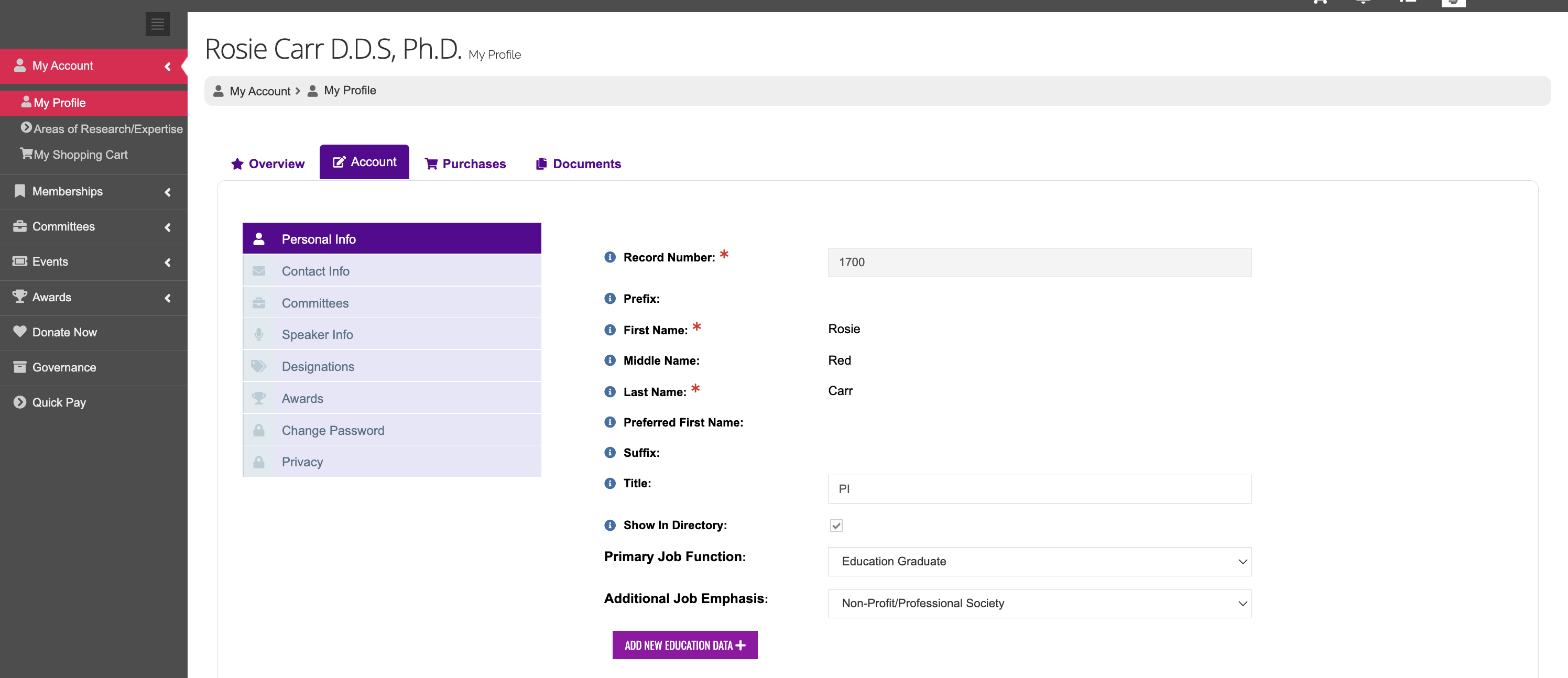Click the info icon beside Middle Name

click(609, 360)
